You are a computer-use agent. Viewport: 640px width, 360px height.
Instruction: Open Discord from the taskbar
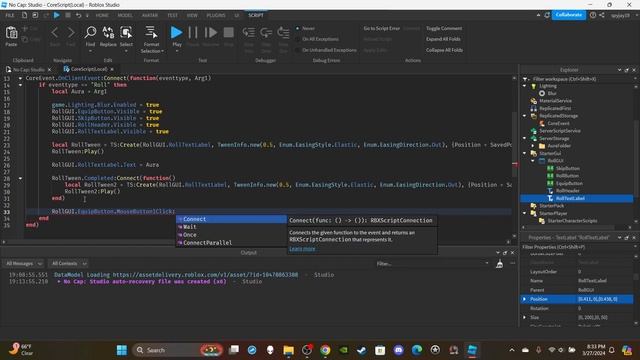(398, 350)
